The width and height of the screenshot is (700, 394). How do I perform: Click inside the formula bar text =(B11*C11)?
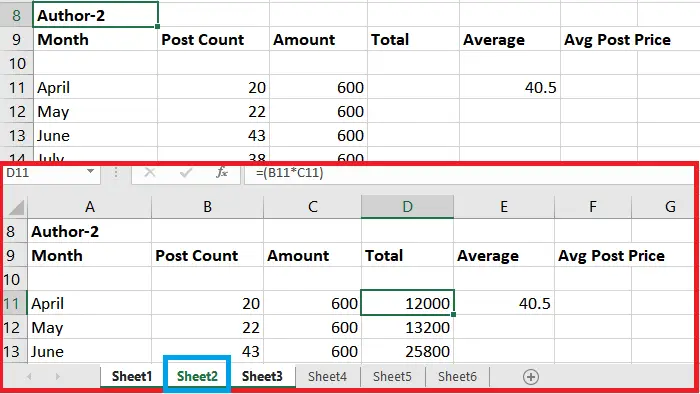tap(289, 173)
